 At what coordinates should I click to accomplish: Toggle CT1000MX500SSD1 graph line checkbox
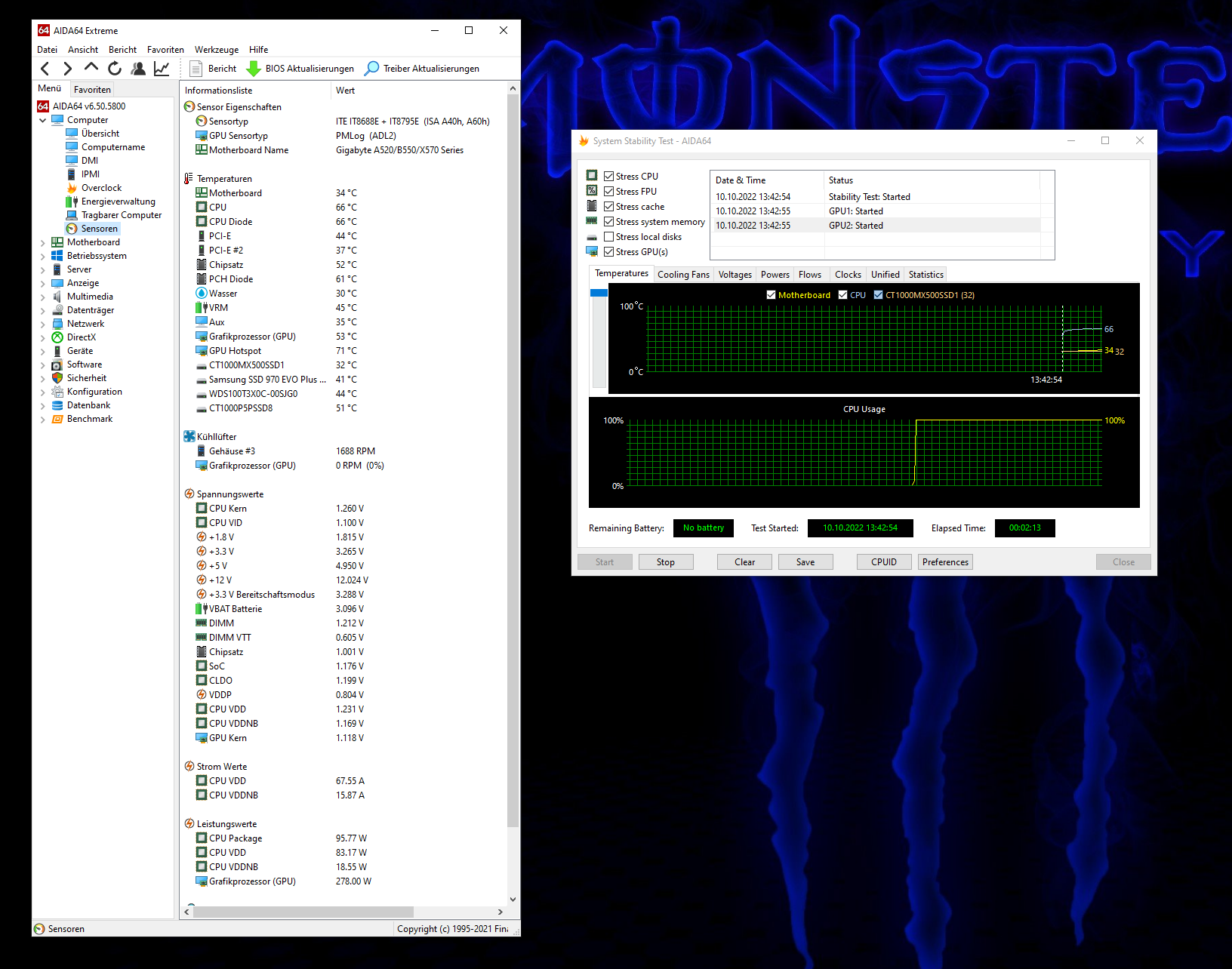878,295
